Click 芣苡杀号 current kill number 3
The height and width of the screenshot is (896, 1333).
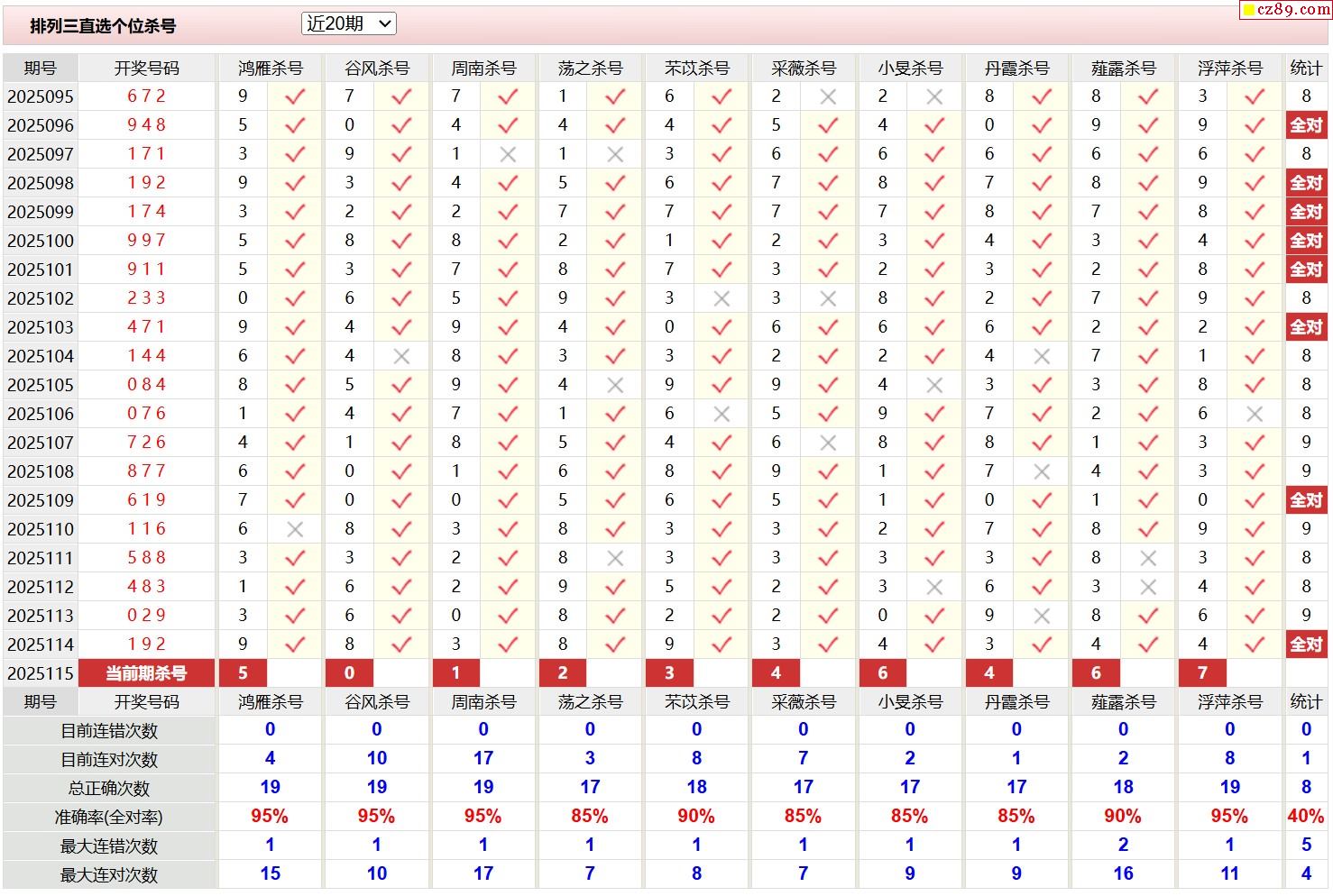click(669, 673)
